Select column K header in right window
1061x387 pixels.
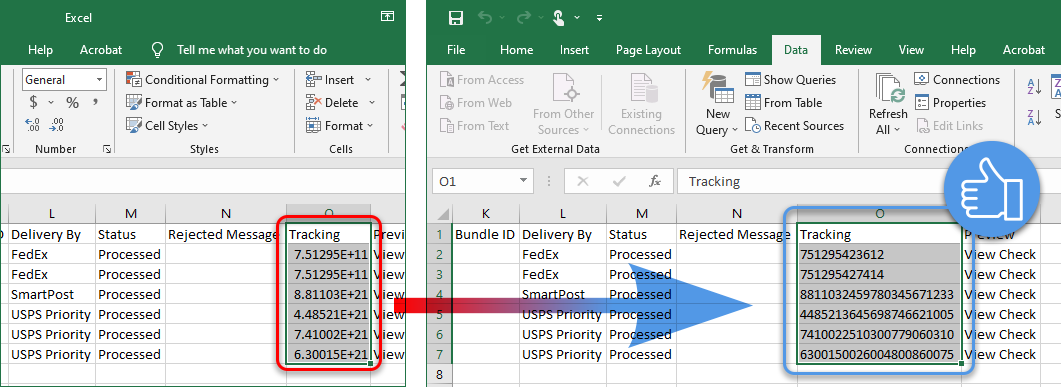(x=485, y=214)
